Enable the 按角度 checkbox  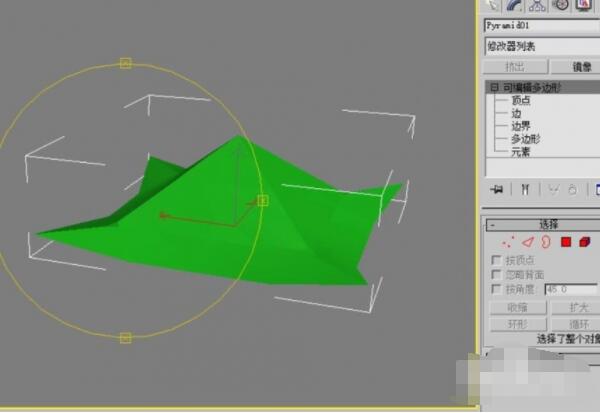coord(496,289)
